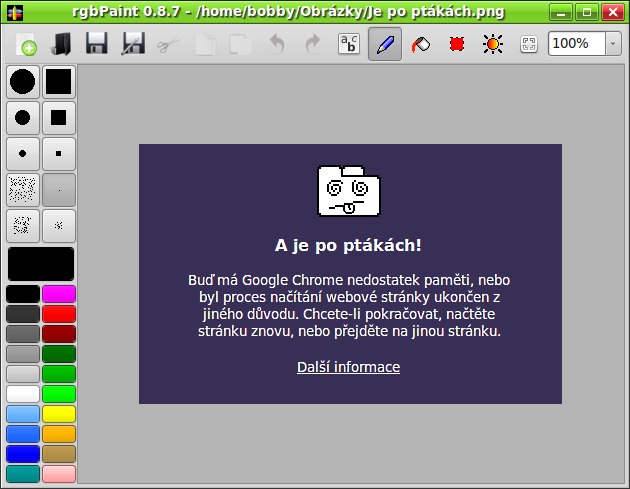This screenshot has width=630, height=489.
Task: Pick the bright red color swatch
Action: [59, 314]
